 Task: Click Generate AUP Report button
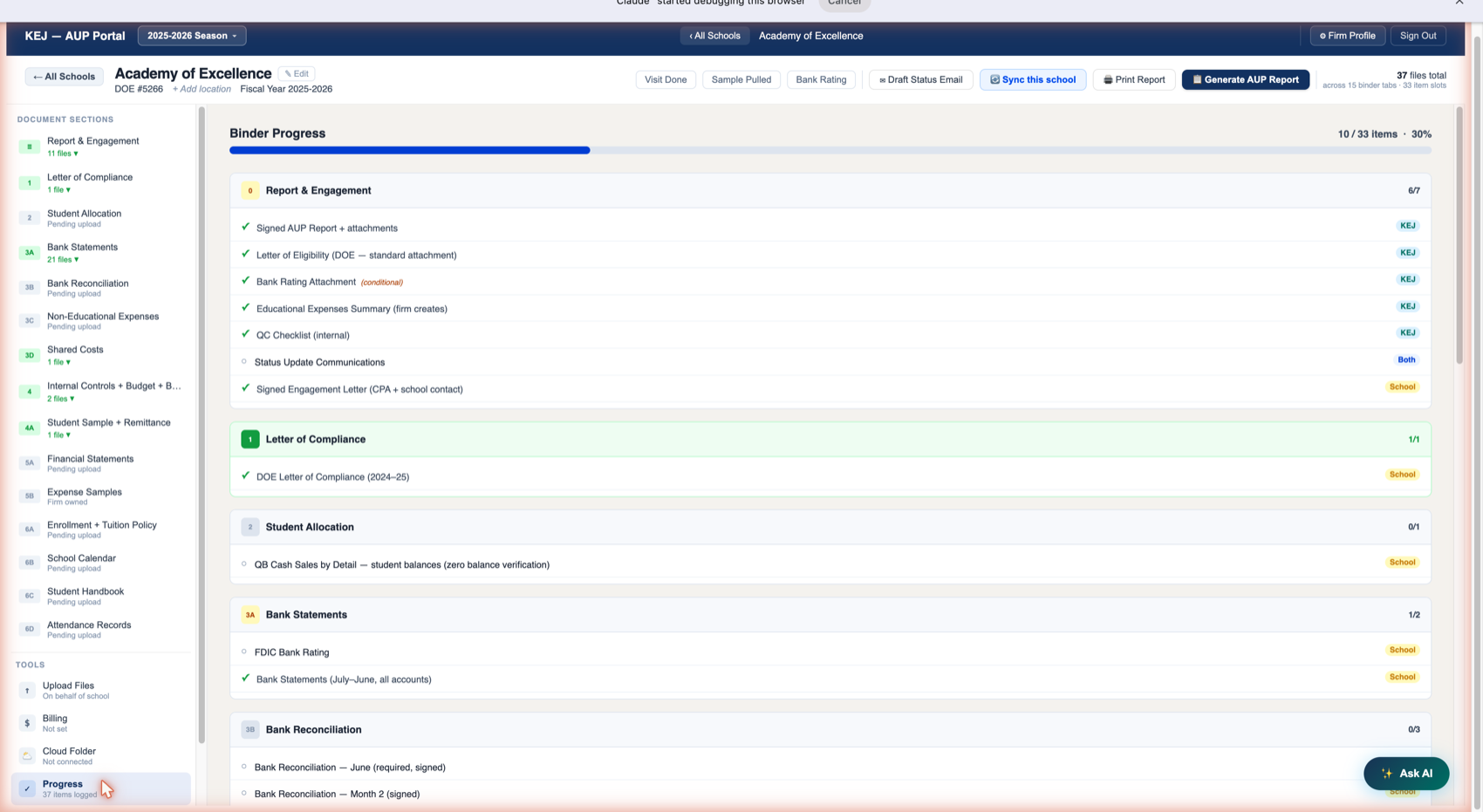[1246, 79]
